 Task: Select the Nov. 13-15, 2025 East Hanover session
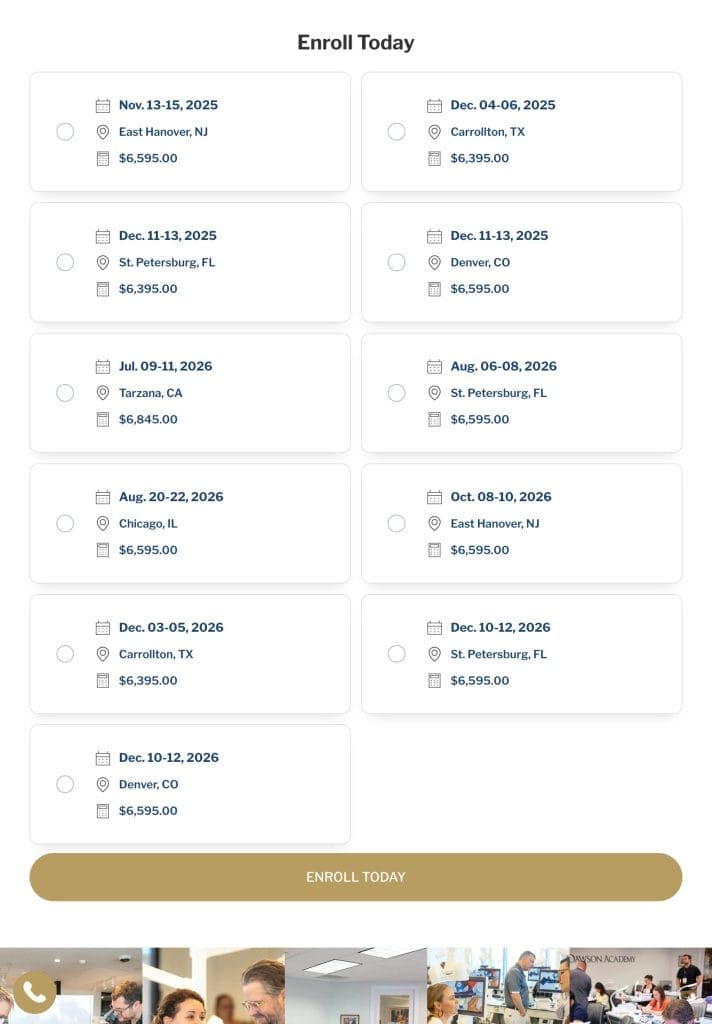coord(65,132)
